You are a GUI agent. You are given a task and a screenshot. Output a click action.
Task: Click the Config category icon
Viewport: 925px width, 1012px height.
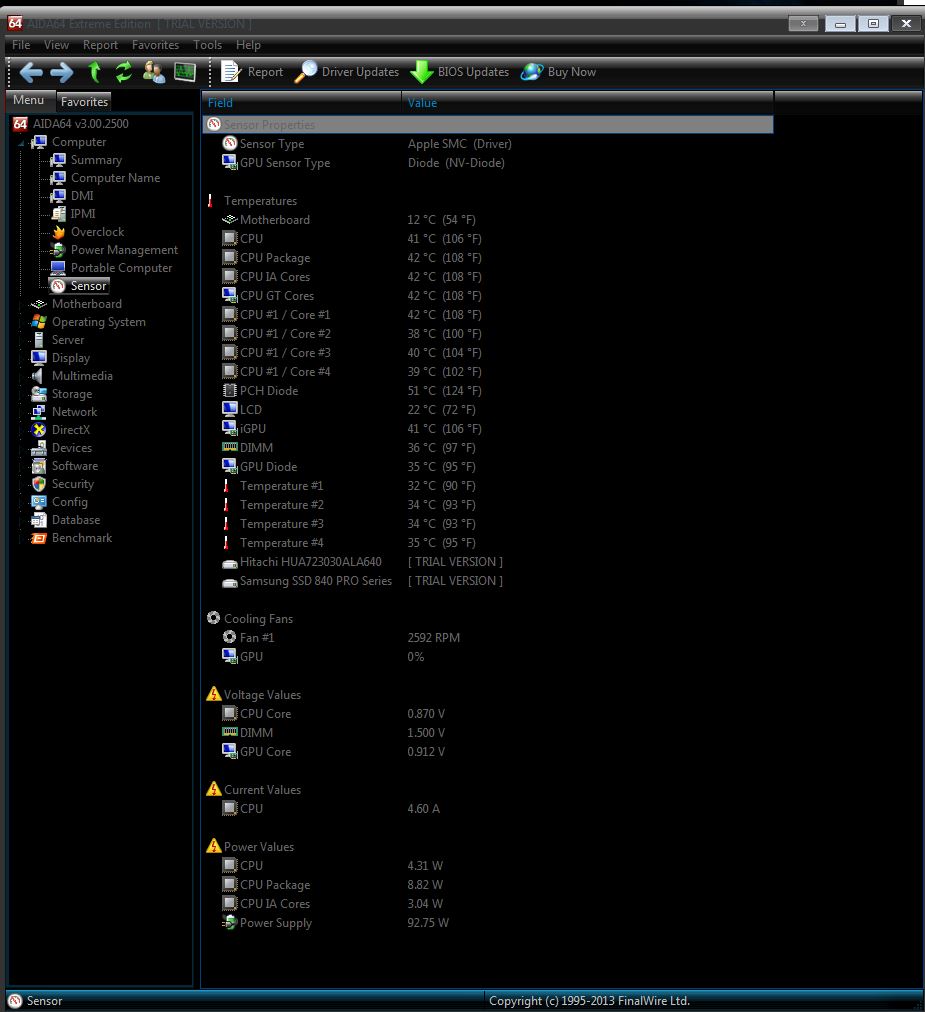point(39,502)
